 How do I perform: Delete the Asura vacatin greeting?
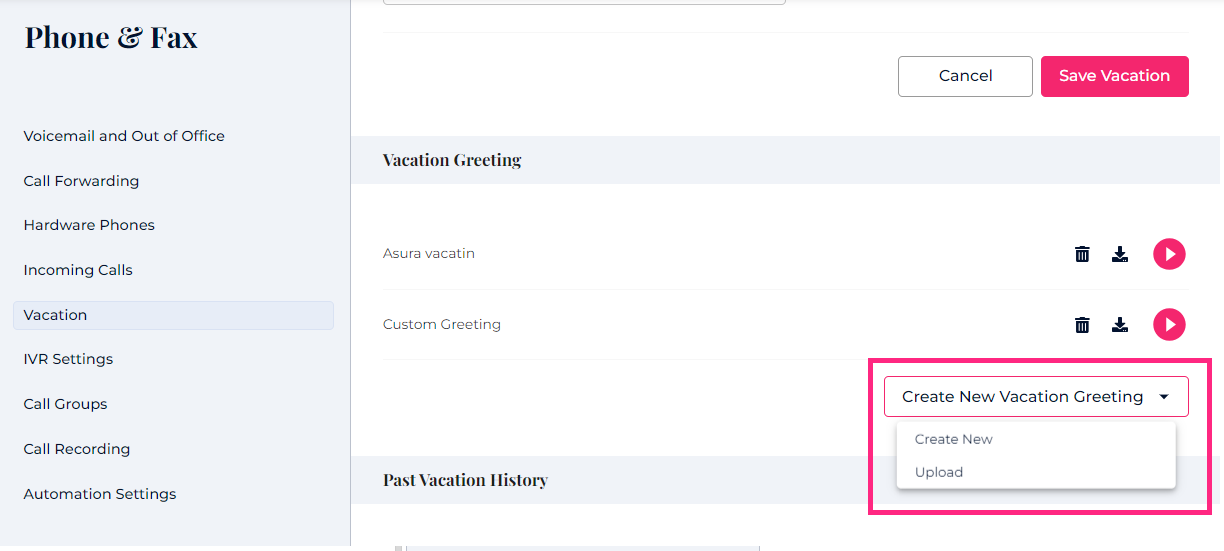[1082, 254]
